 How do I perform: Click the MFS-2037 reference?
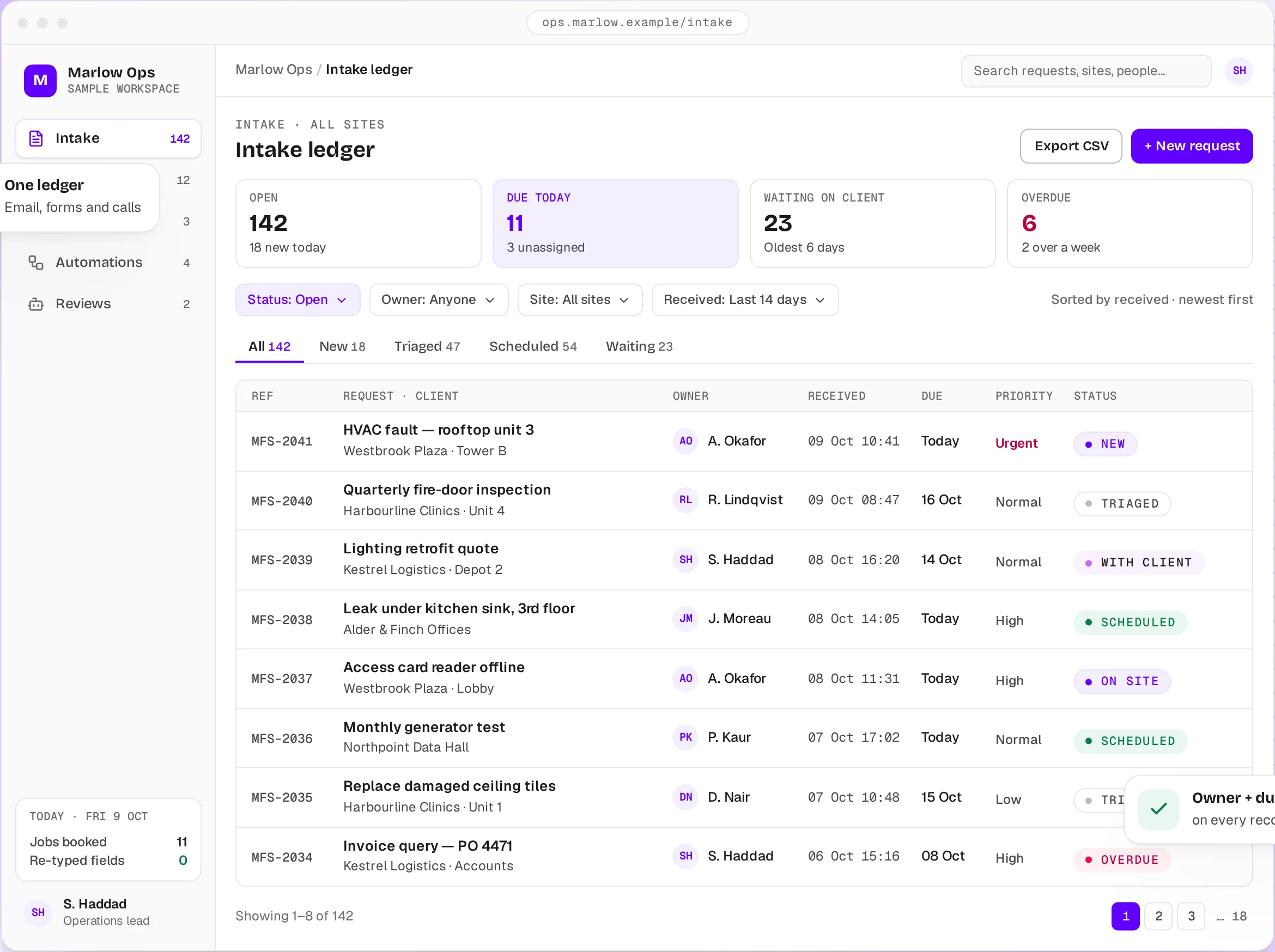[x=282, y=679]
